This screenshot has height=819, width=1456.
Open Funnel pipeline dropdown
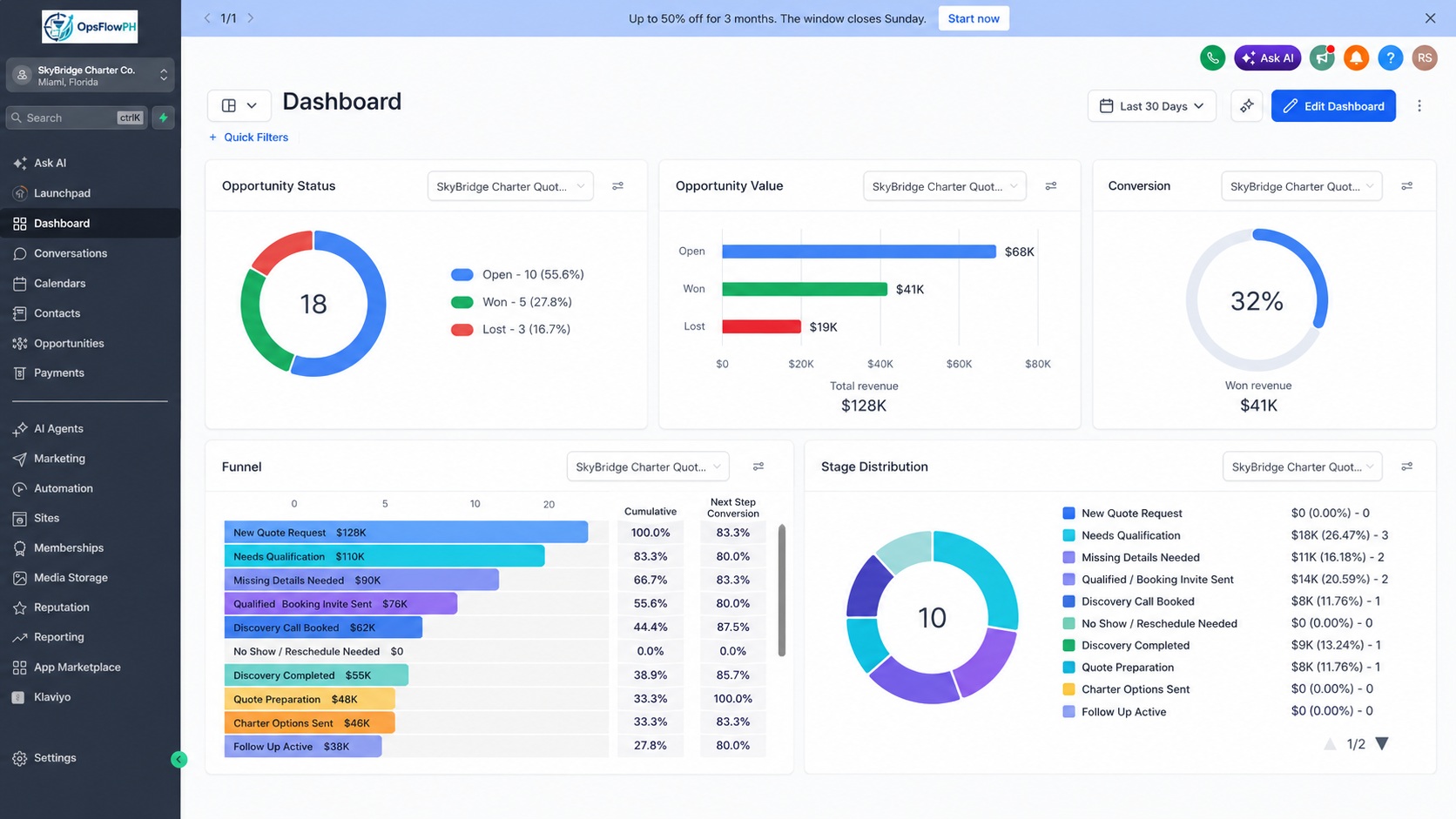[648, 467]
